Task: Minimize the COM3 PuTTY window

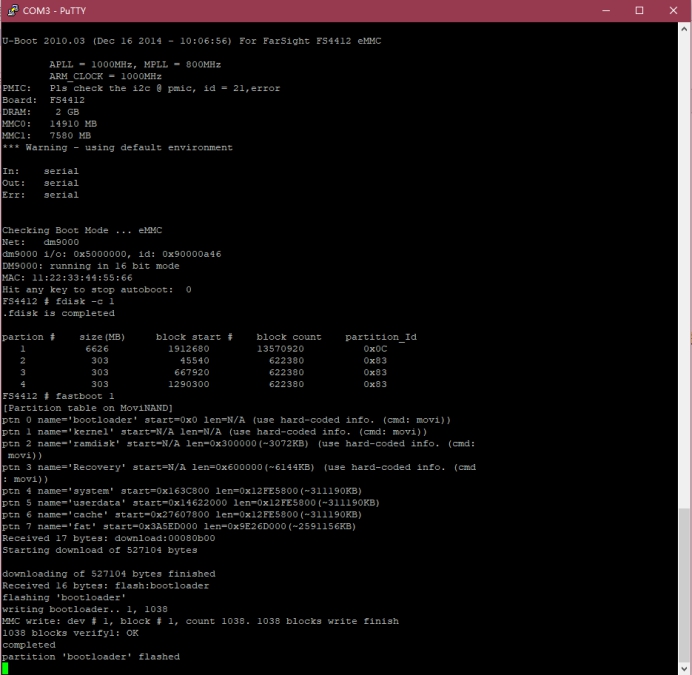Action: click(606, 10)
